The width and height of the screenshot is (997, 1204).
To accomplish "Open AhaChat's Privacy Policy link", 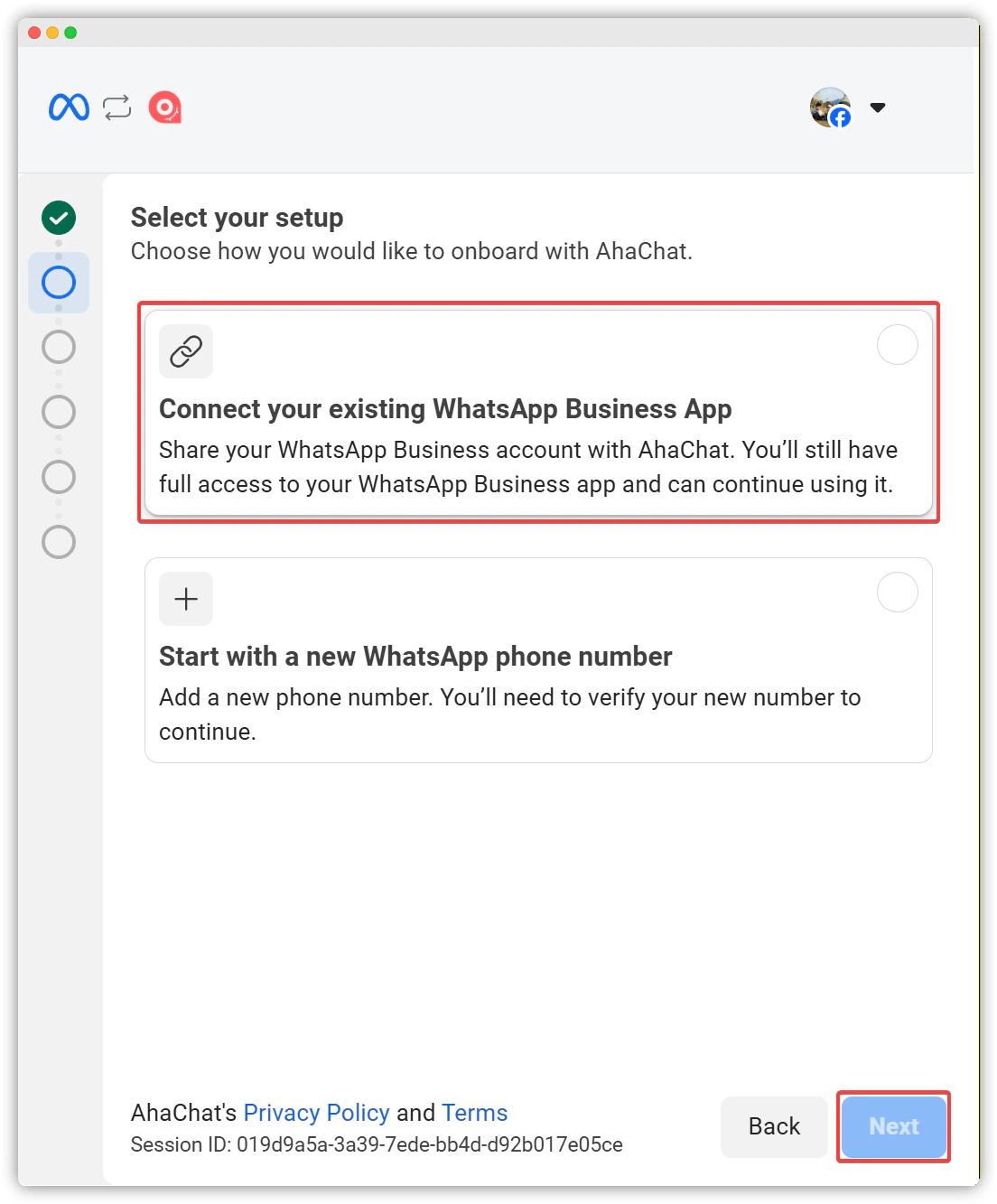I will 317,1113.
